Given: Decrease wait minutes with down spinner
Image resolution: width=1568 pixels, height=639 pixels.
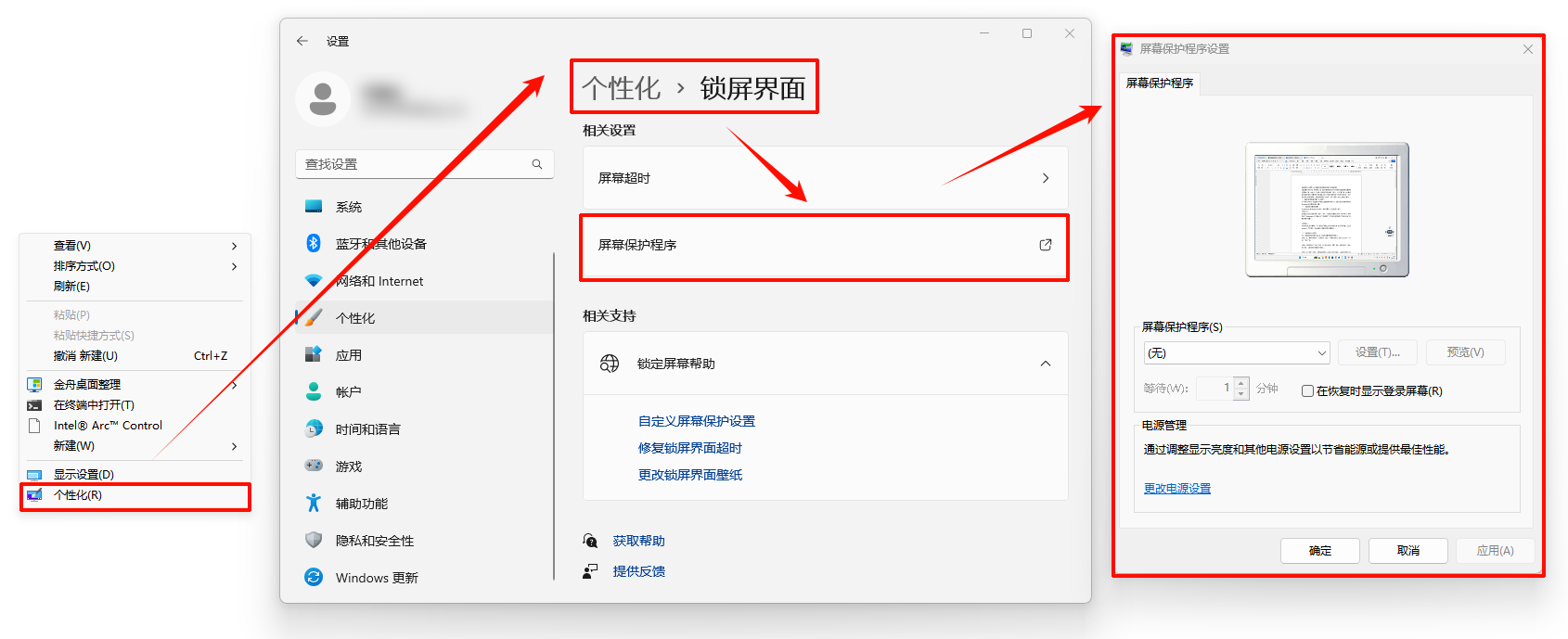Looking at the screenshot, I should [1241, 394].
